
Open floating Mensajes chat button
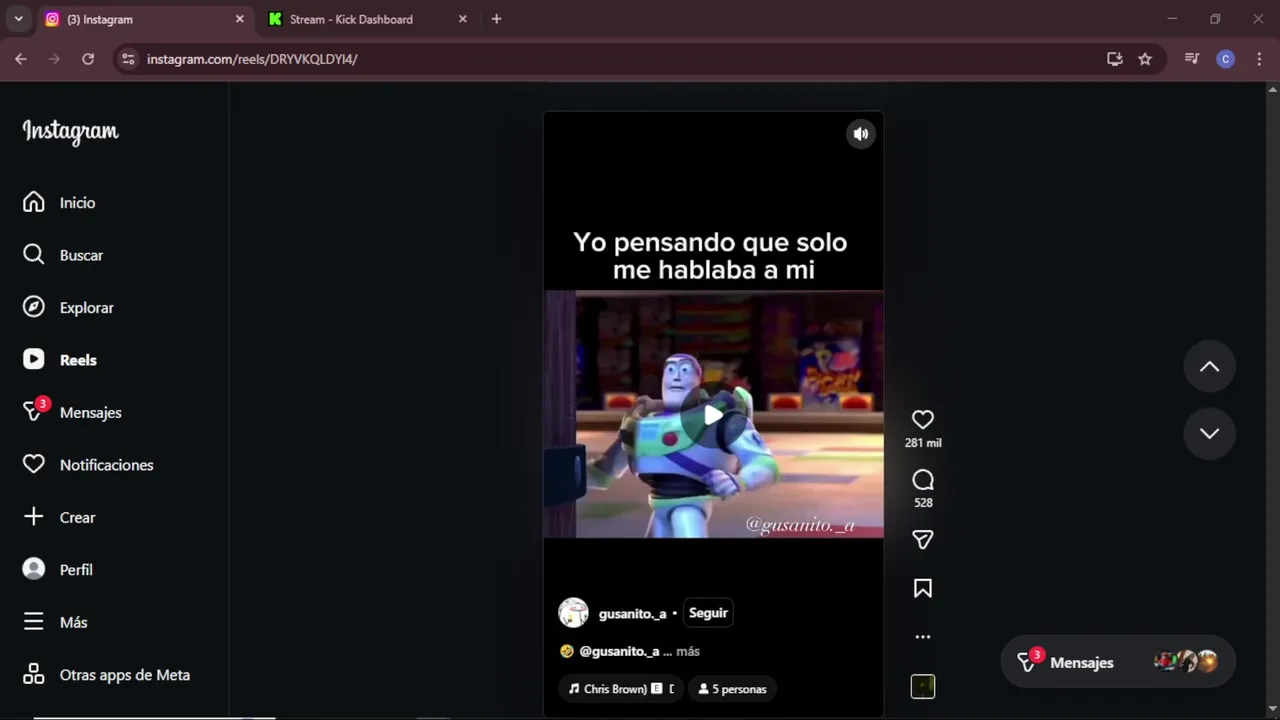[x=1117, y=662]
